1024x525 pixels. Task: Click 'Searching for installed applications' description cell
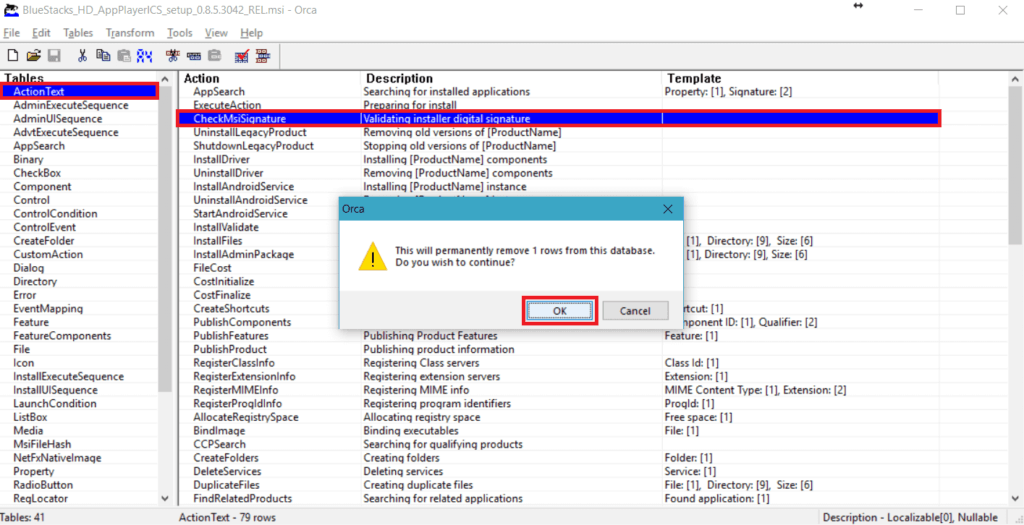coord(447,91)
